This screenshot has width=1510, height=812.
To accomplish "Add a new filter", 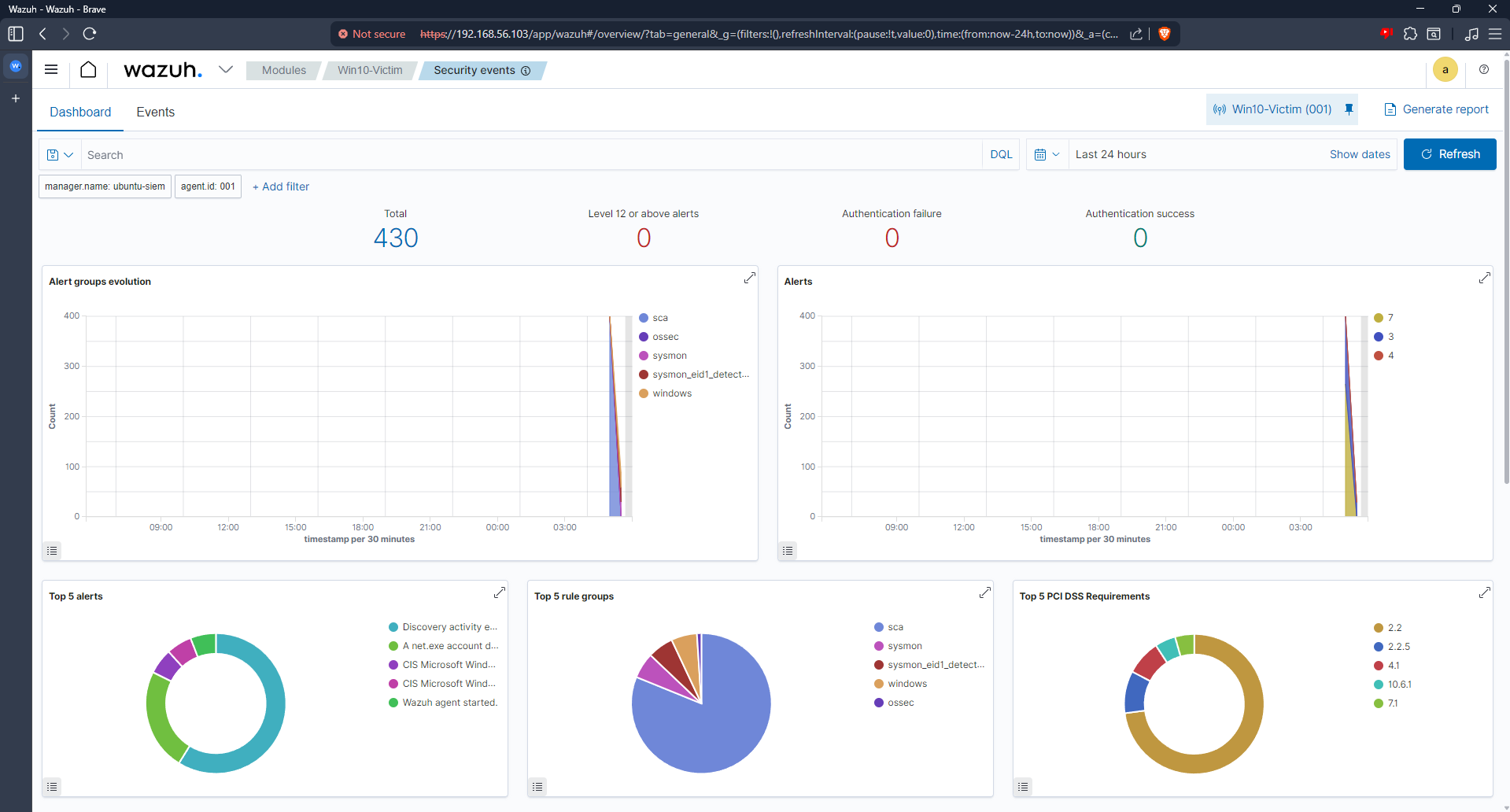I will click(x=281, y=186).
